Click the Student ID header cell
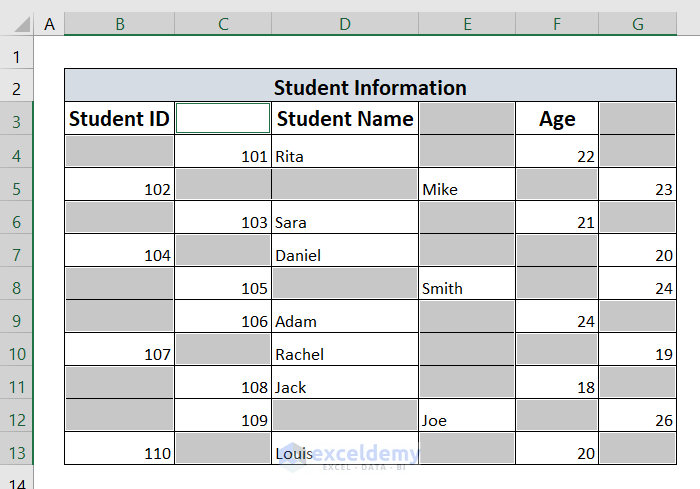This screenshot has width=700, height=489. point(119,119)
